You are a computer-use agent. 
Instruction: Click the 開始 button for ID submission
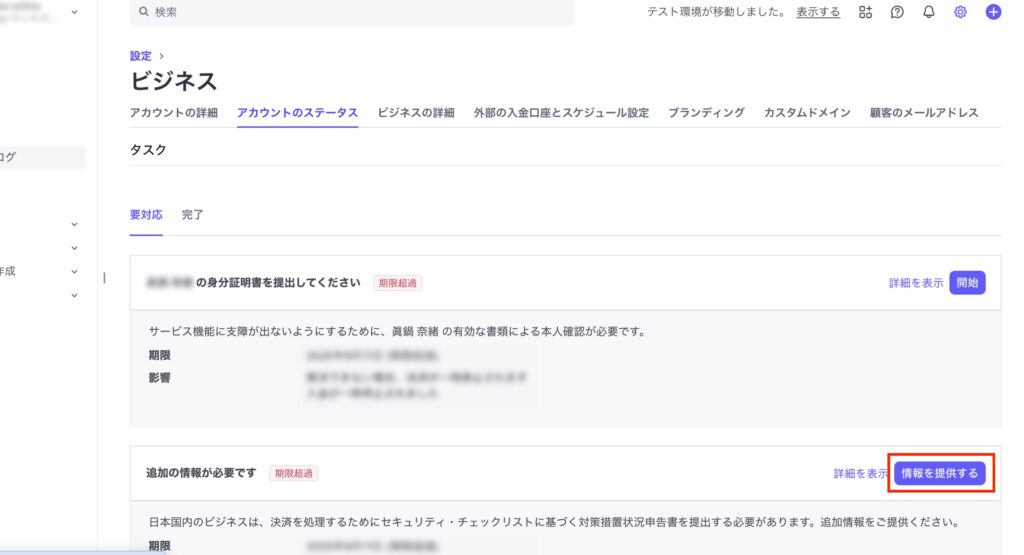click(967, 283)
